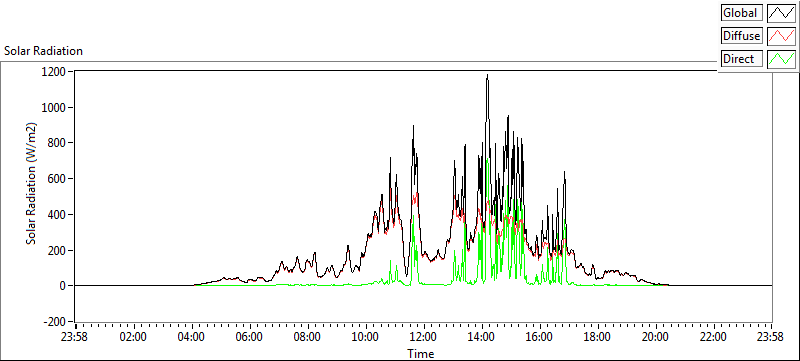Click the 600 y-axis value
This screenshot has height=361, width=800.
tap(58, 178)
